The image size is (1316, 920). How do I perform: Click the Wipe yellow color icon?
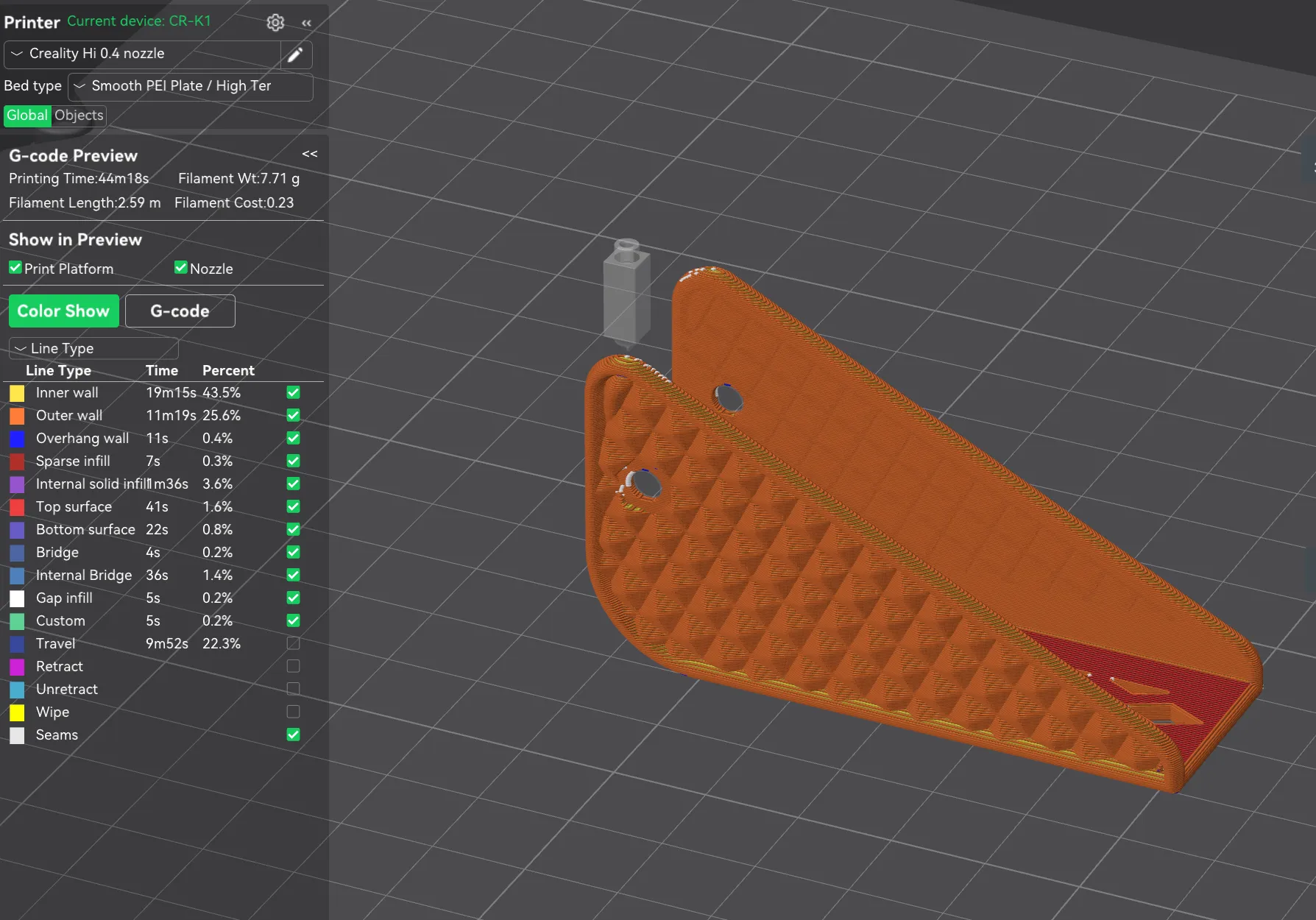[17, 712]
